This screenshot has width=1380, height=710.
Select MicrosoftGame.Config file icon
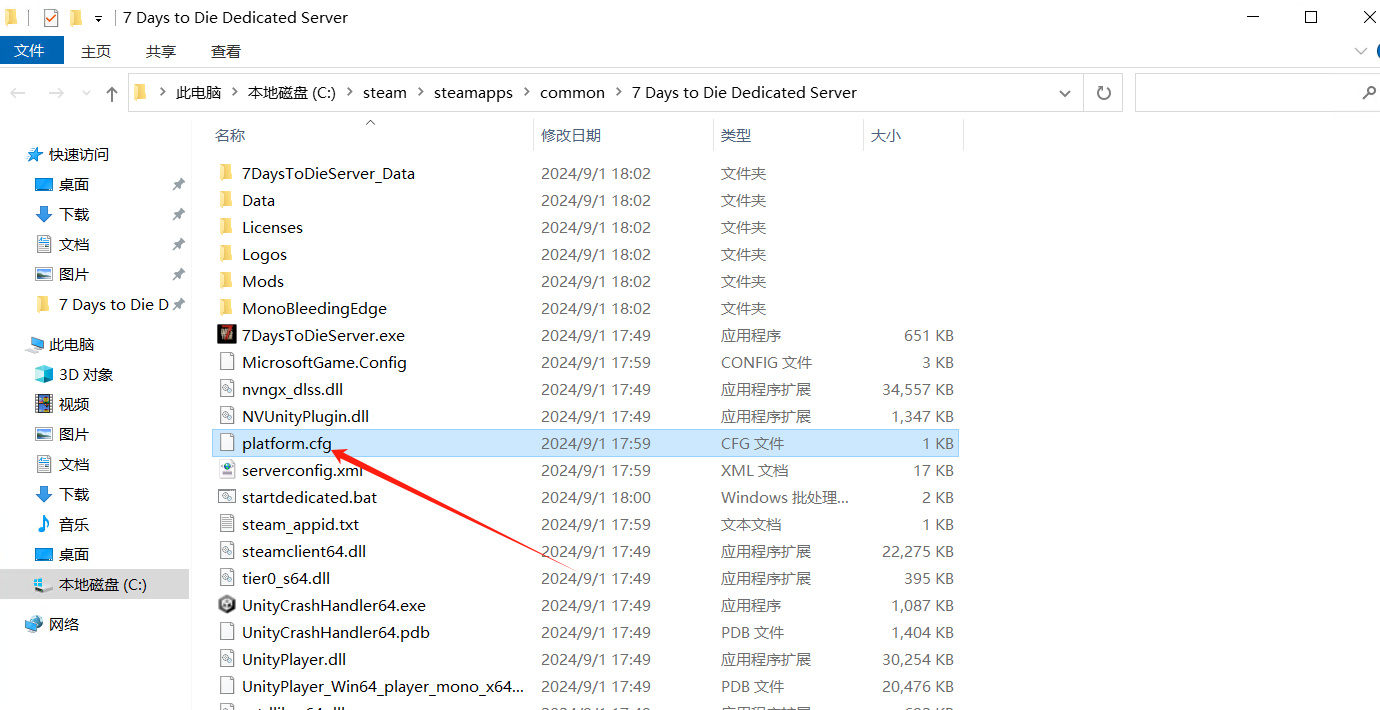point(226,362)
